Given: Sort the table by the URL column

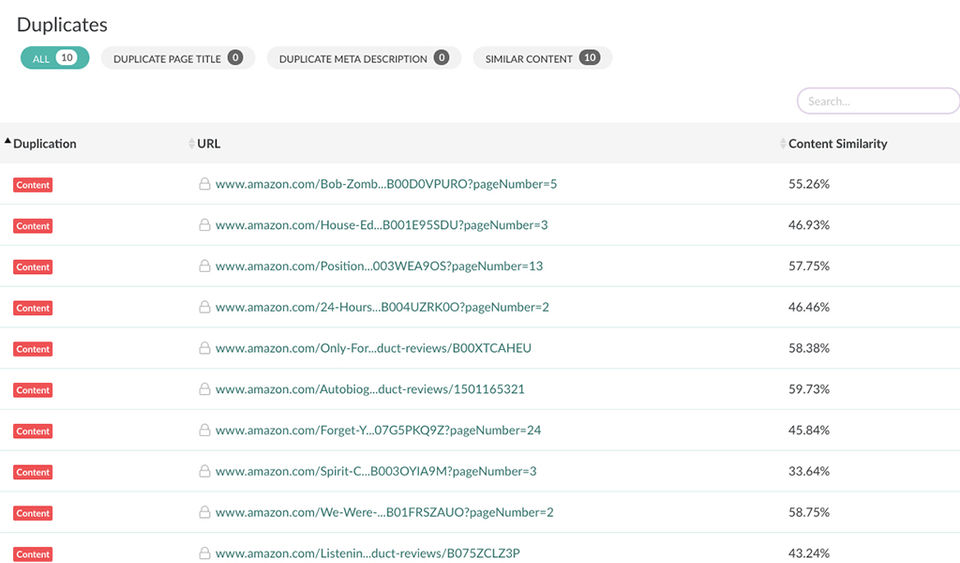Looking at the screenshot, I should pyautogui.click(x=208, y=144).
